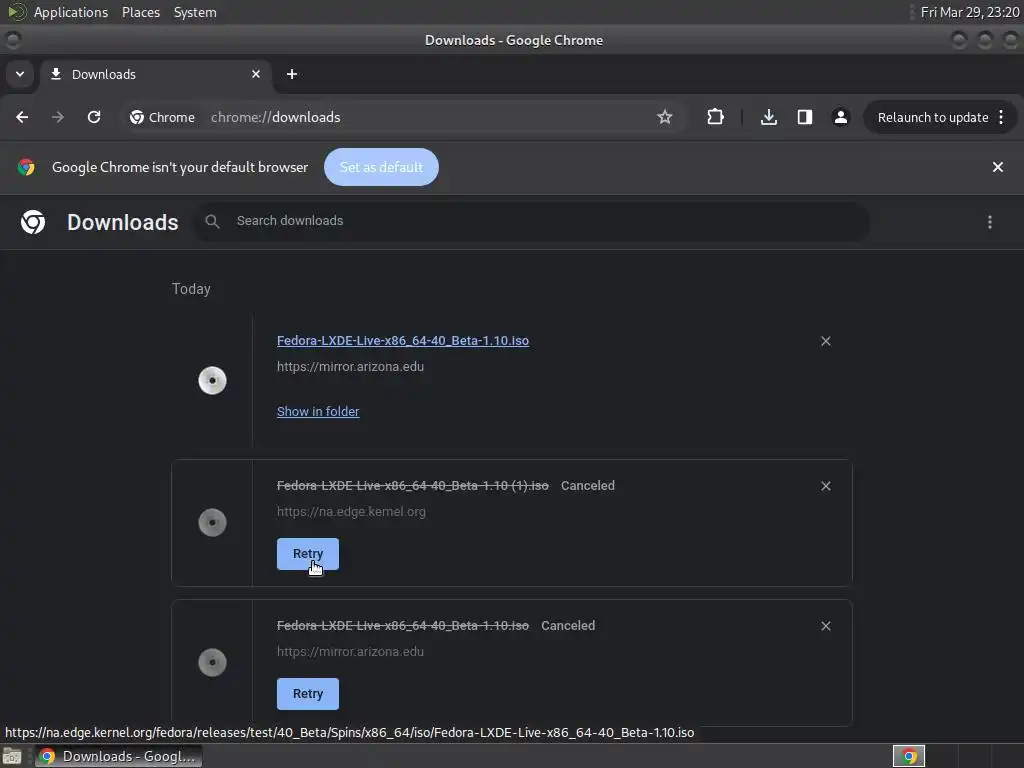This screenshot has height=768, width=1024.
Task: Open a new tab with plus button
Action: [292, 74]
